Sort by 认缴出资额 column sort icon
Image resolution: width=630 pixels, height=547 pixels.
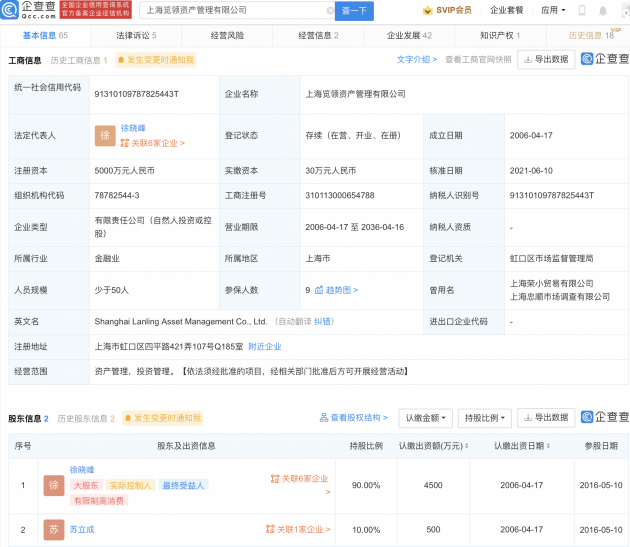pos(466,446)
